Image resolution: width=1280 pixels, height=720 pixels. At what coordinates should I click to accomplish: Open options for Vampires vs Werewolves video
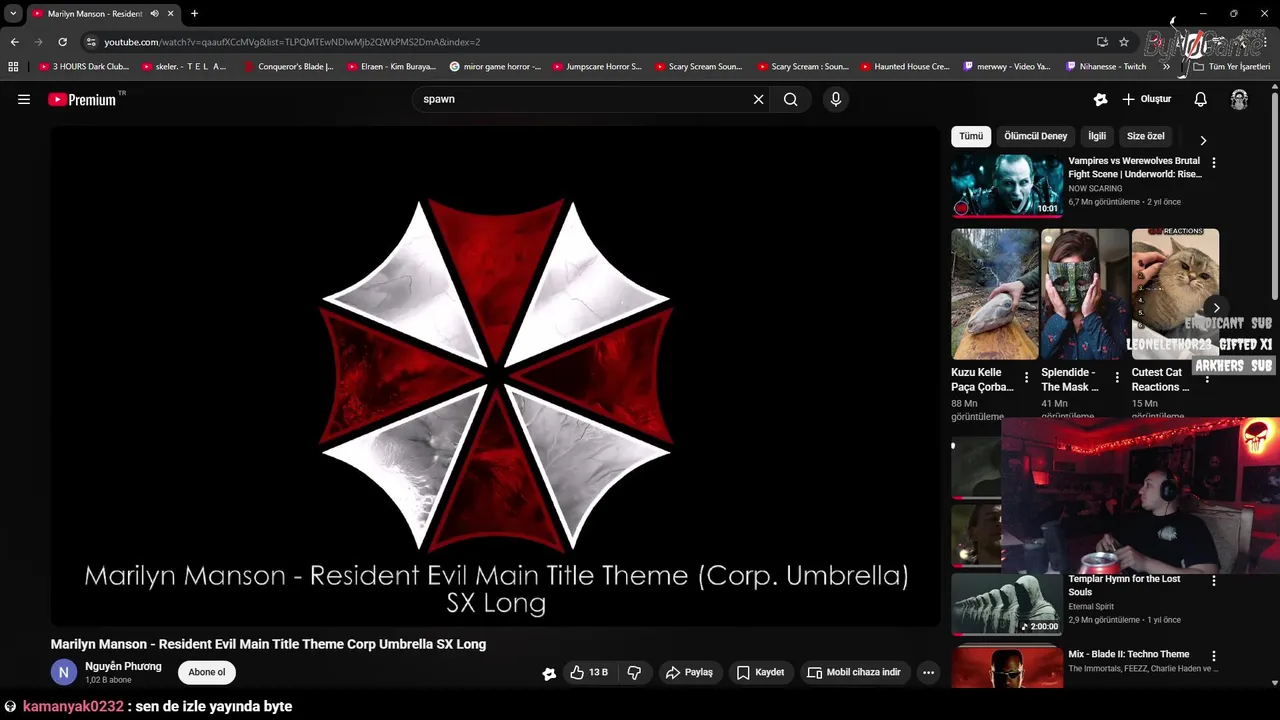click(x=1214, y=162)
